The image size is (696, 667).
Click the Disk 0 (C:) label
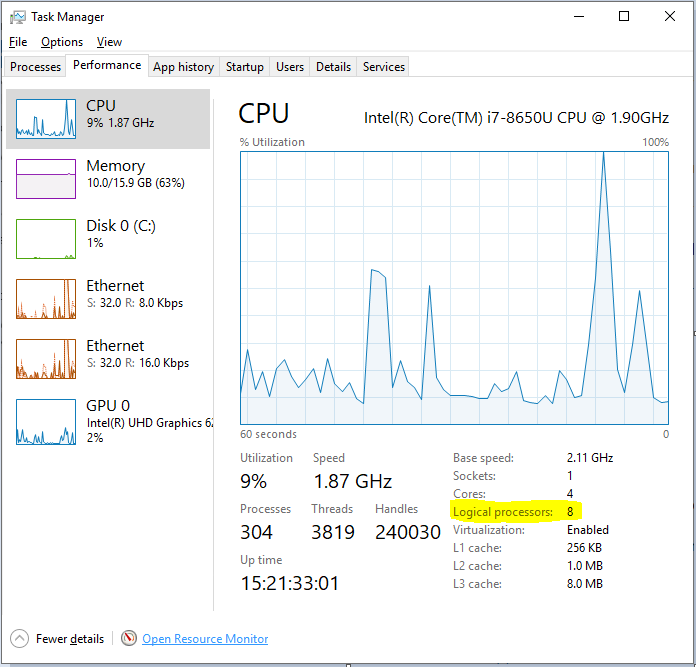tap(121, 225)
